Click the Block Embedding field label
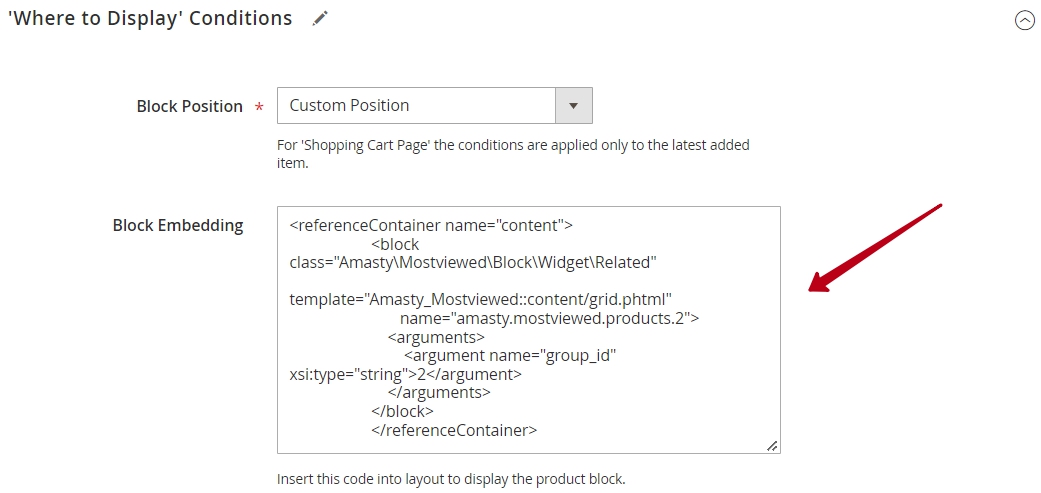1041x493 pixels. [x=178, y=226]
